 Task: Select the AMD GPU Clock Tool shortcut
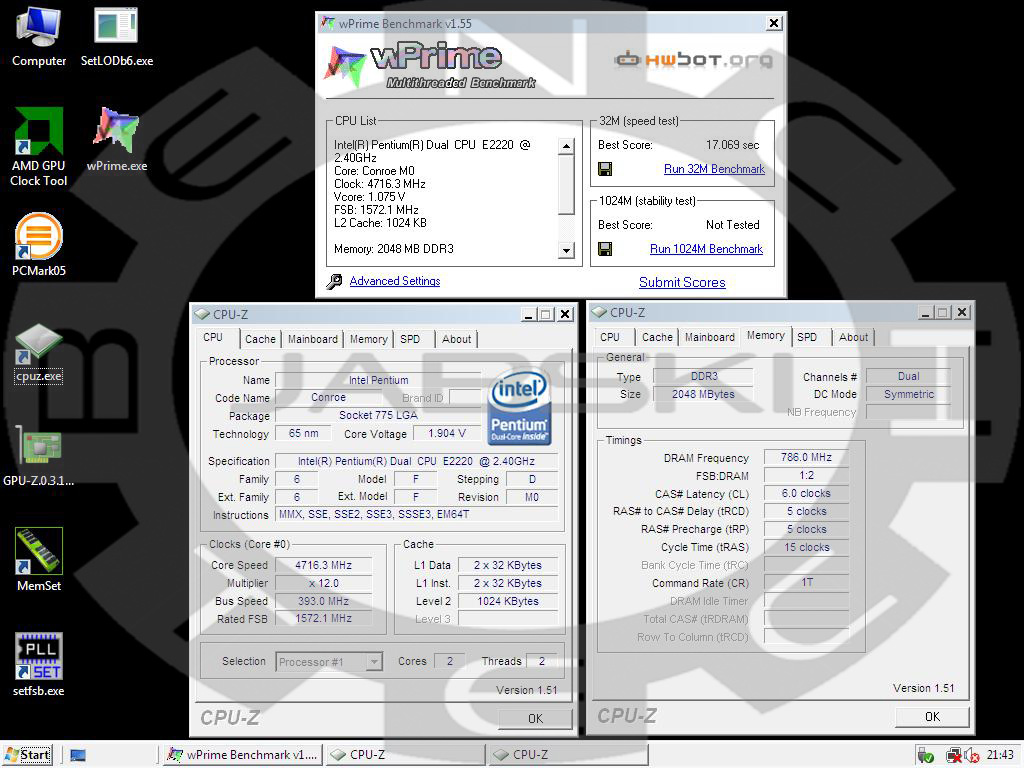click(39, 147)
